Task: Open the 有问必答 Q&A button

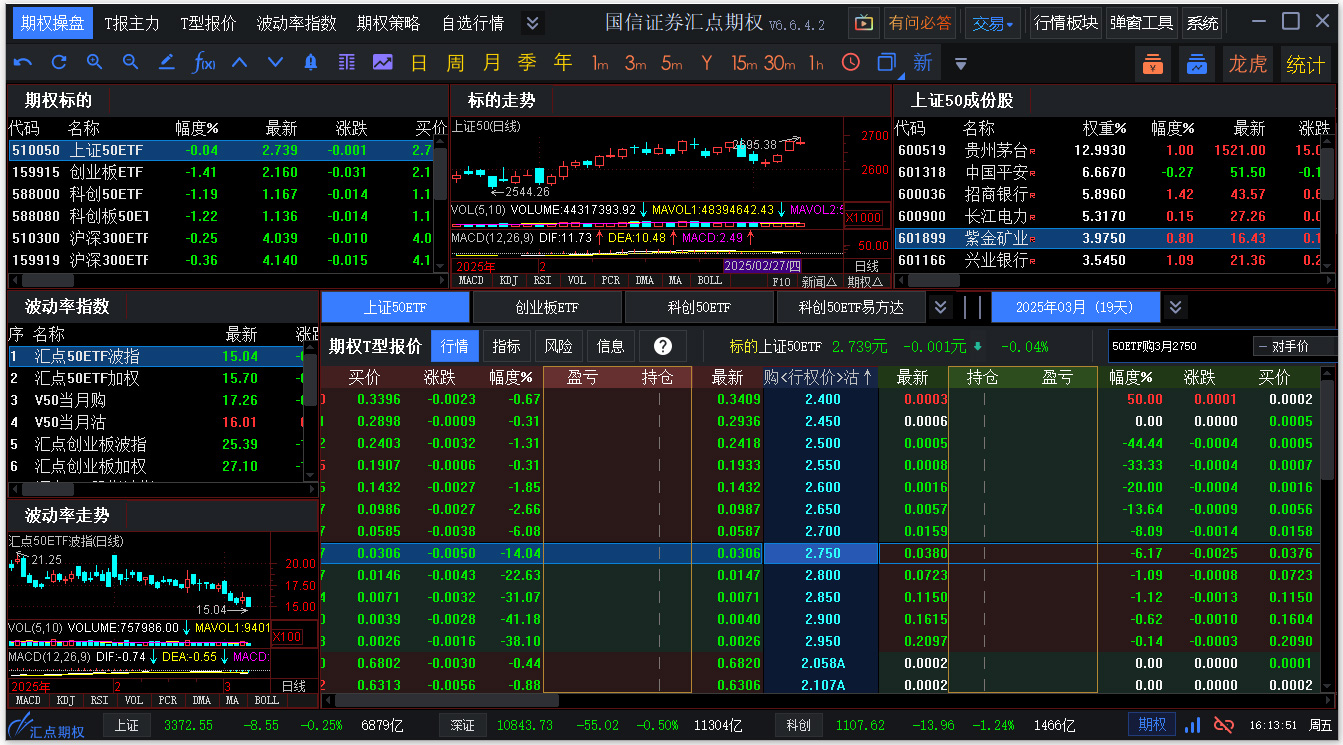Action: [x=920, y=23]
